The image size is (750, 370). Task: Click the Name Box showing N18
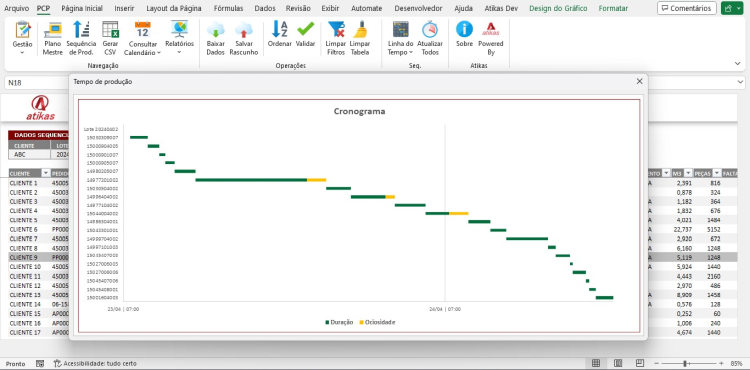pyautogui.click(x=36, y=83)
